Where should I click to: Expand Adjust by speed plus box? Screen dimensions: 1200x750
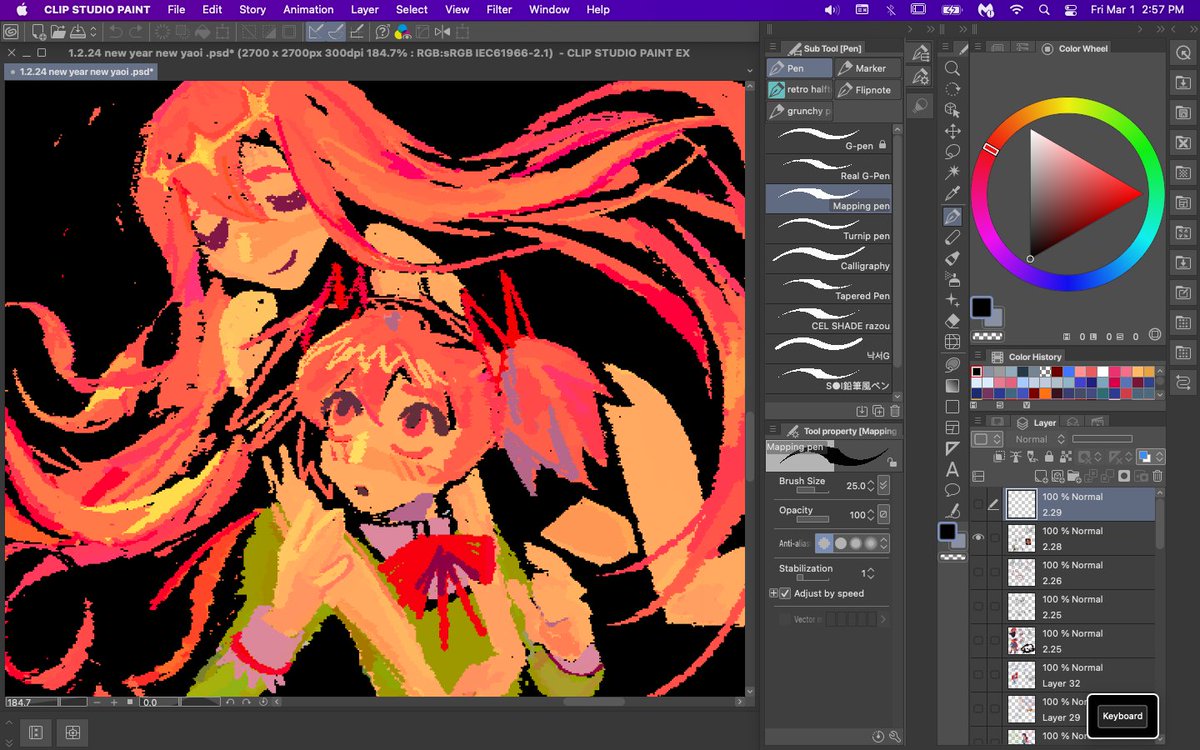(x=773, y=594)
